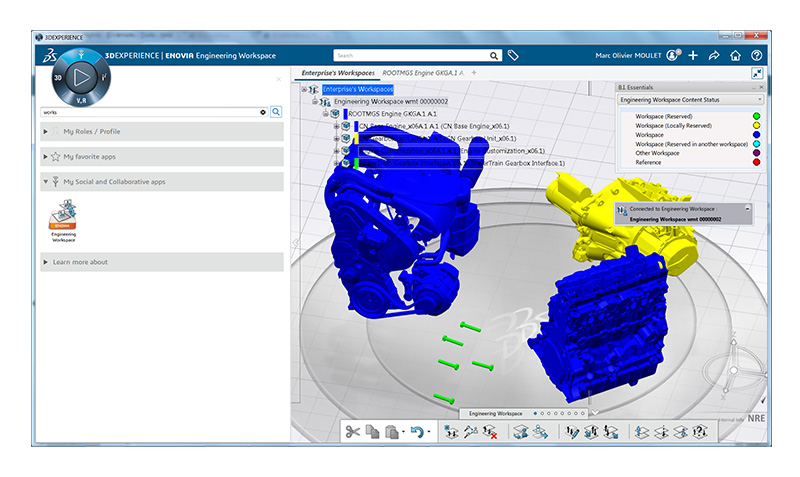Switch to ROOTMGS Engine GXGA.1 tab

tap(422, 73)
